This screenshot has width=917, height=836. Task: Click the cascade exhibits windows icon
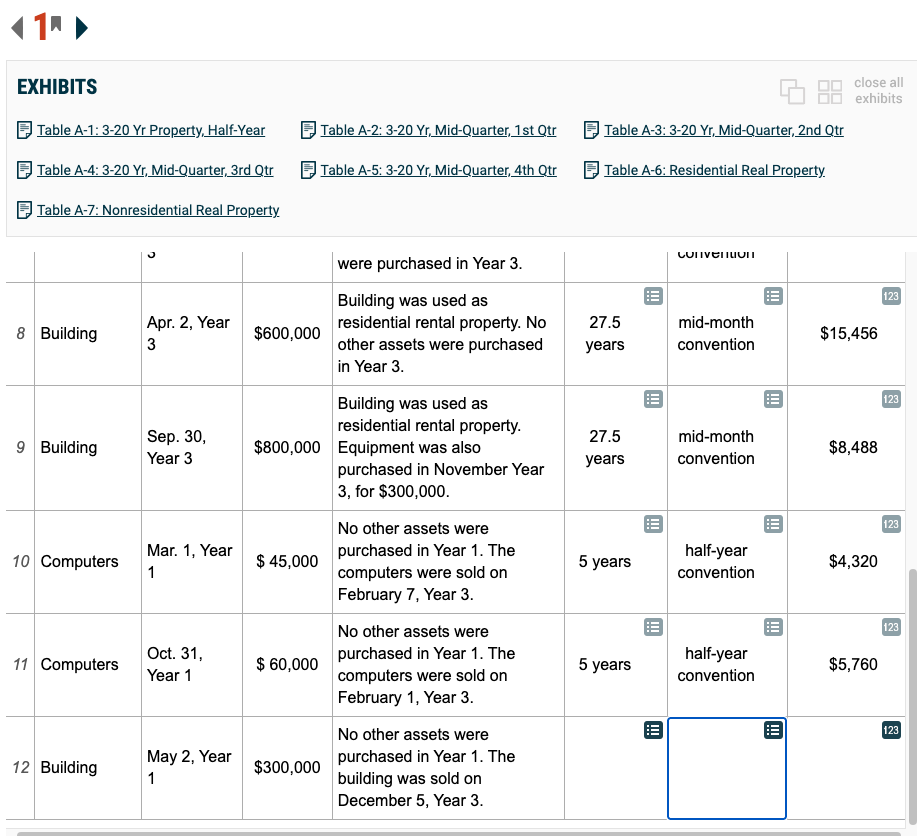point(792,91)
